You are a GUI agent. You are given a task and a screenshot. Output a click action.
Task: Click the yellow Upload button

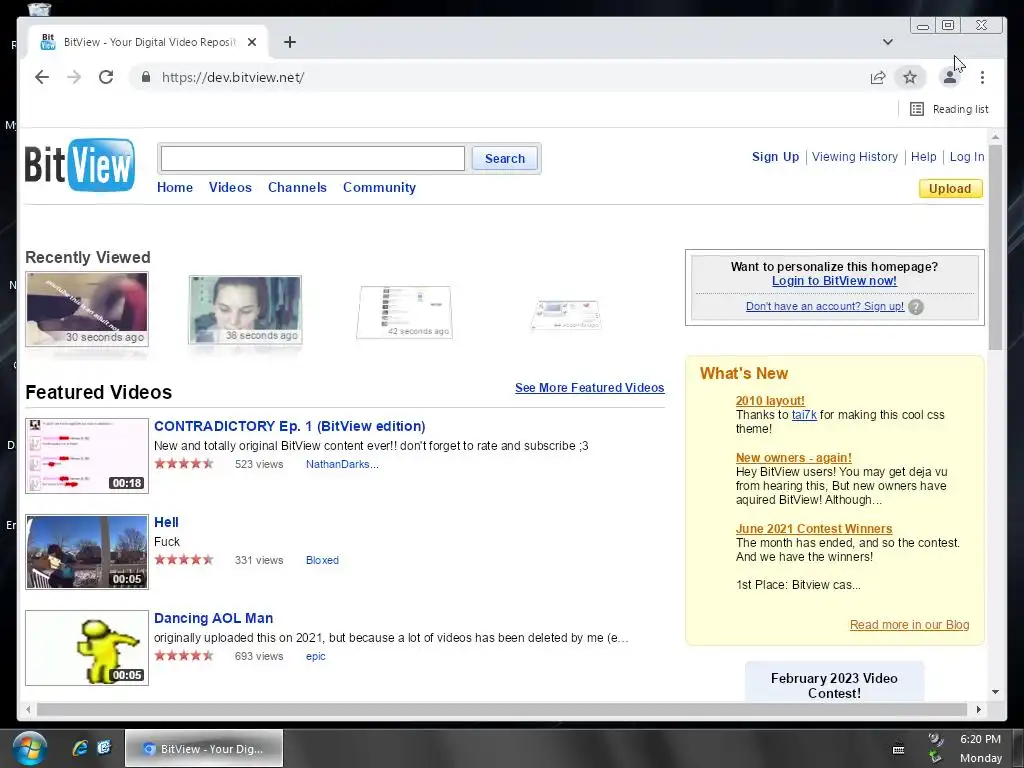(950, 189)
